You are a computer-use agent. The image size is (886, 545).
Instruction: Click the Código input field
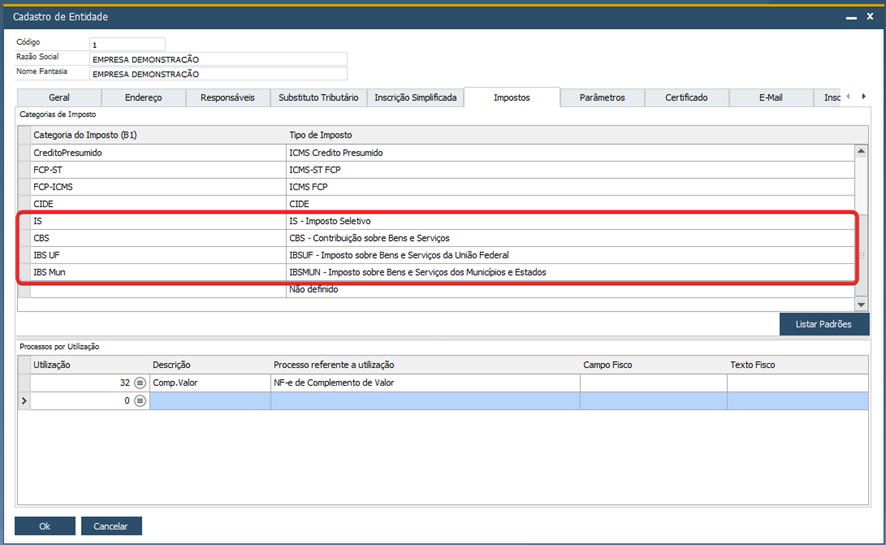tap(127, 45)
